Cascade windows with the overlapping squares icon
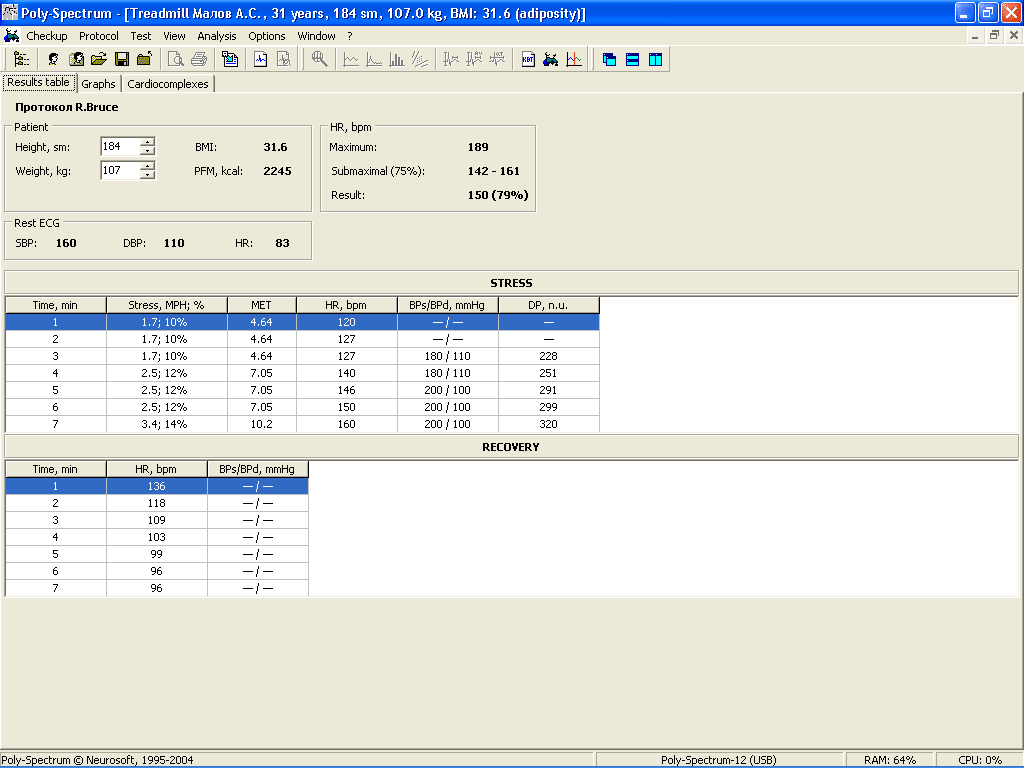The width and height of the screenshot is (1024, 768). tap(609, 59)
